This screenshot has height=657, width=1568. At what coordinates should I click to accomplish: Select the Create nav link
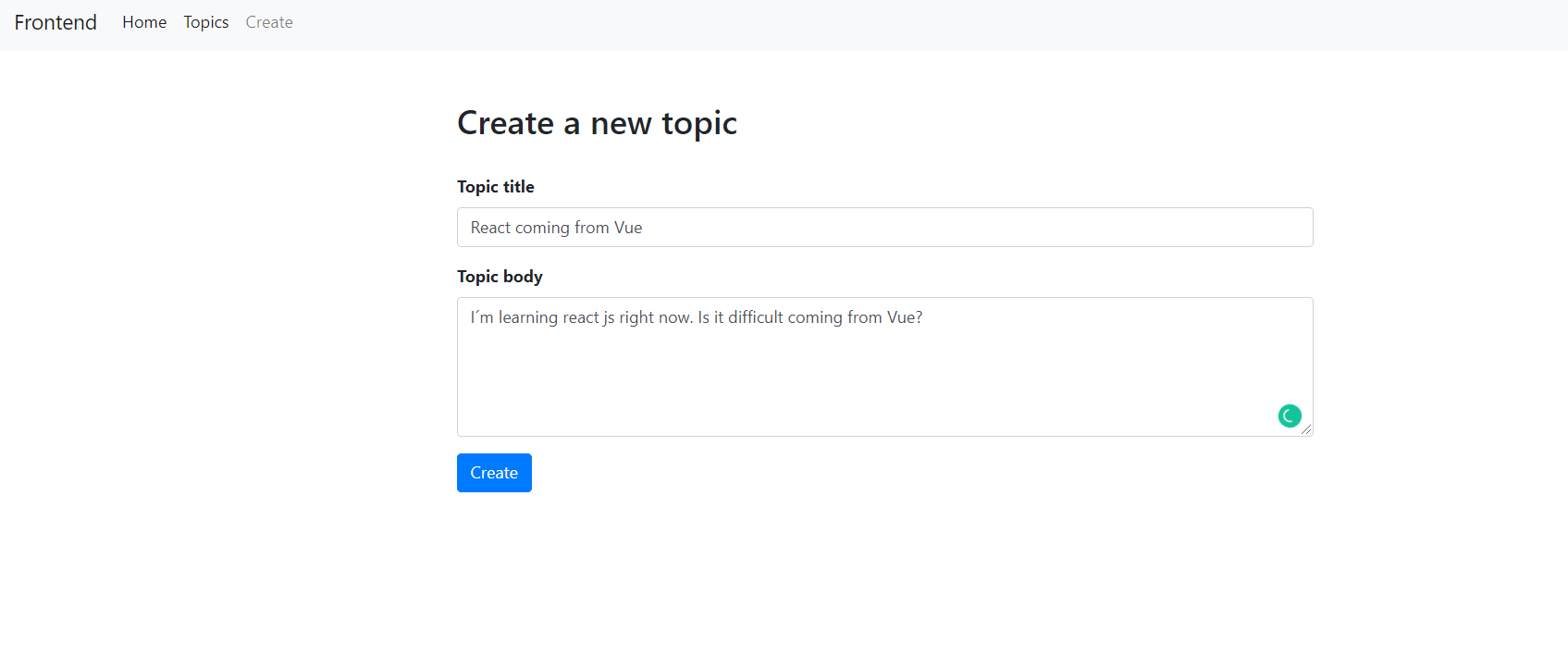pos(269,22)
